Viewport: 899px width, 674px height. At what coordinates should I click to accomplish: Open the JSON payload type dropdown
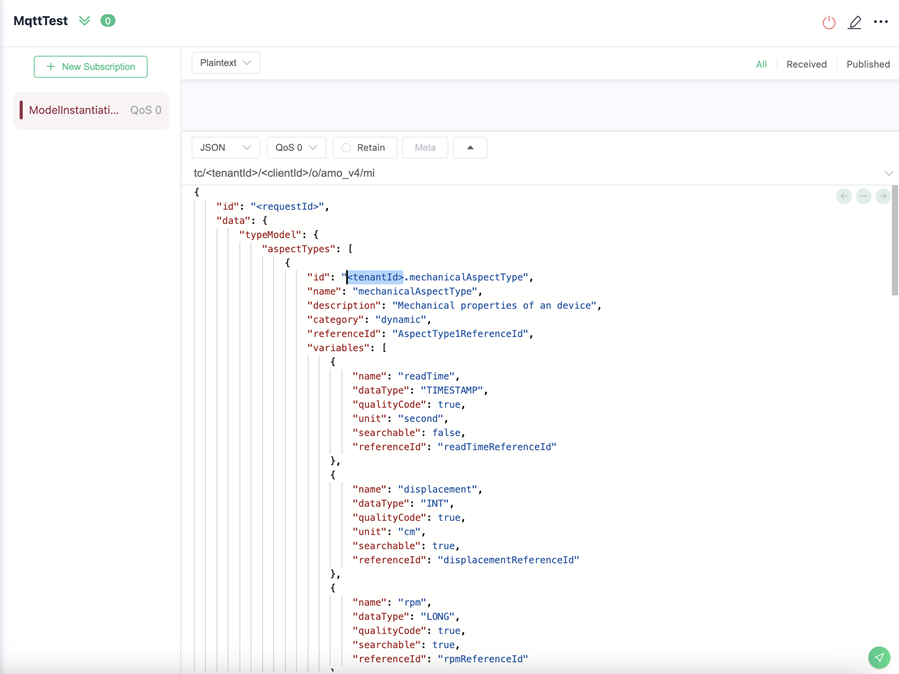pos(225,147)
